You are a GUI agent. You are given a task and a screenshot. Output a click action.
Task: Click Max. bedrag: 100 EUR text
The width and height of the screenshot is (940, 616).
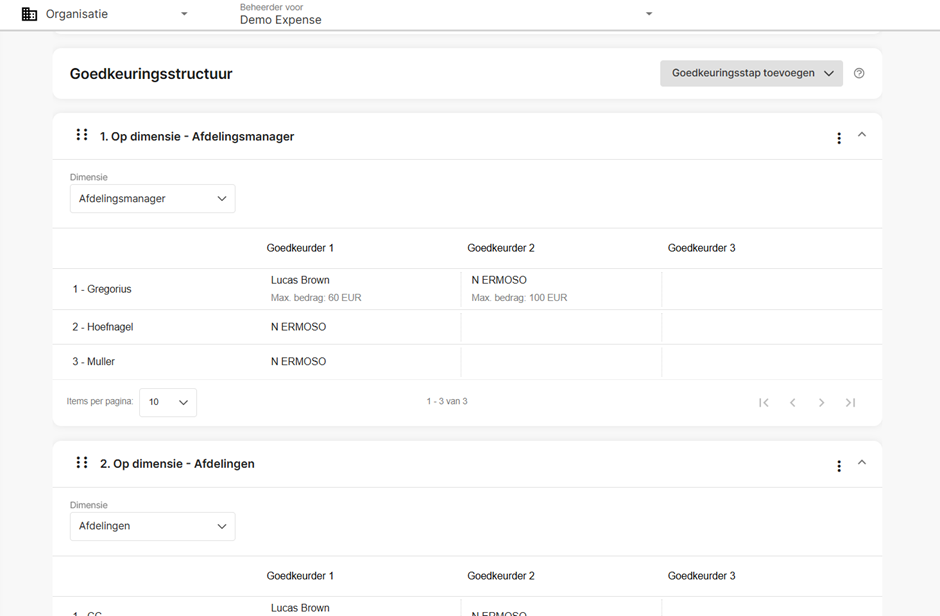(x=519, y=298)
